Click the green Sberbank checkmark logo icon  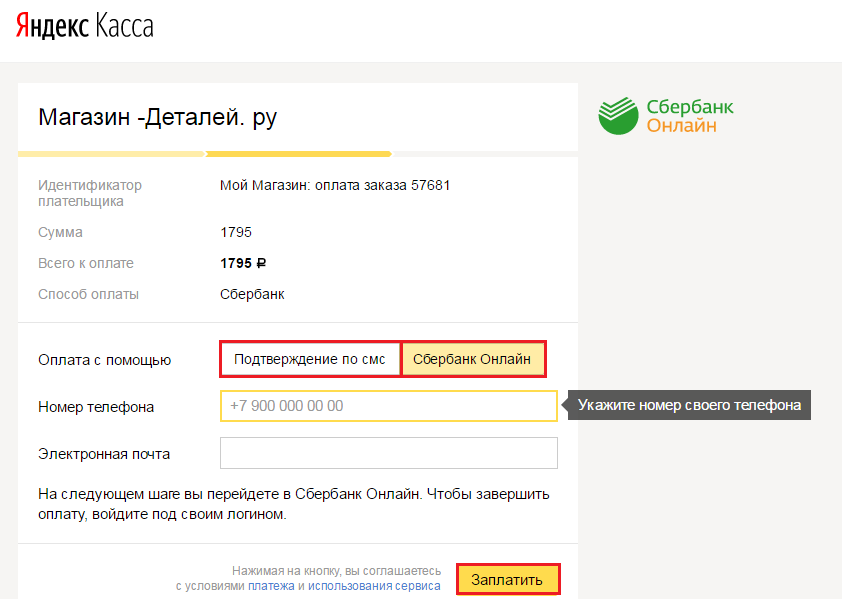[x=618, y=115]
